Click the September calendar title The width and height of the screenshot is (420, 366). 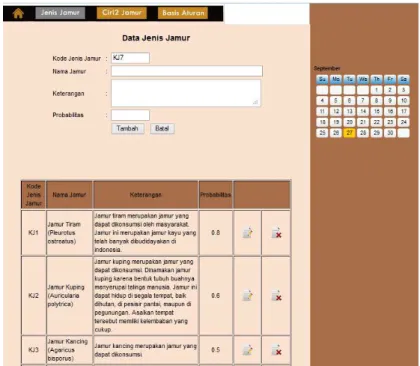[x=327, y=68]
